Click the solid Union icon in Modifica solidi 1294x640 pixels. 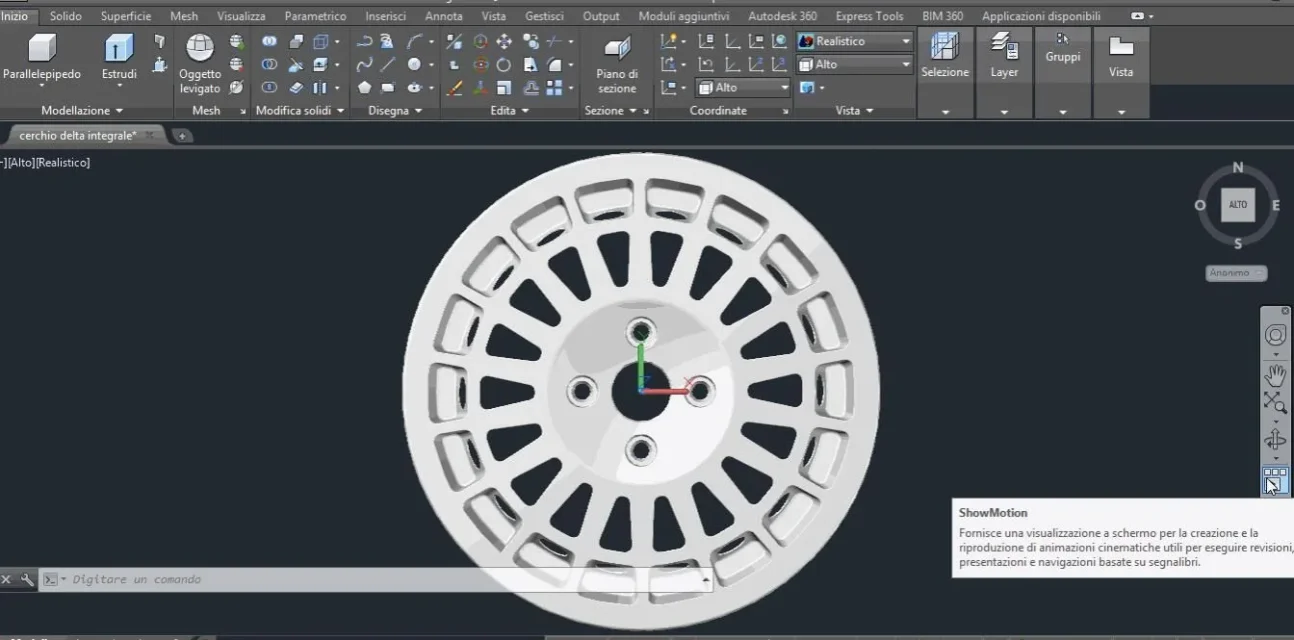point(269,41)
